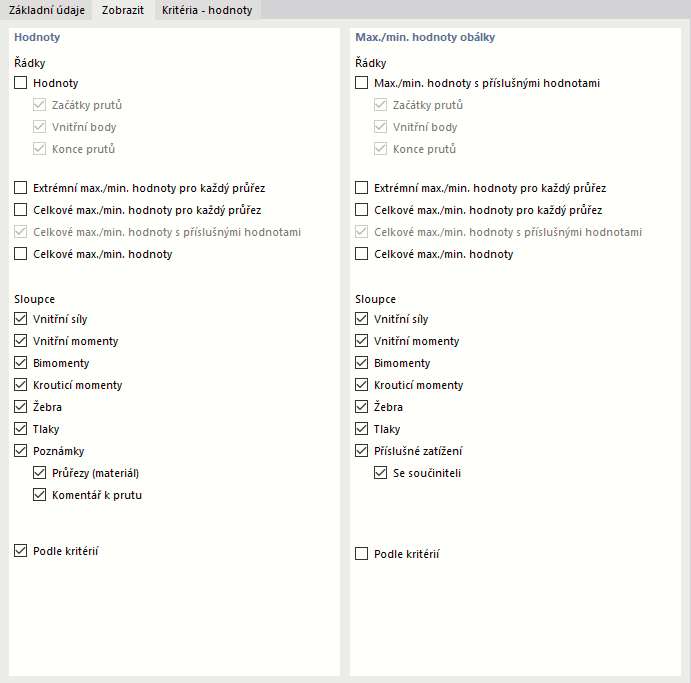Screen dimensions: 691x683
Task: Enable the Hodnoty checkbox under Řádky
Action: click(21, 84)
